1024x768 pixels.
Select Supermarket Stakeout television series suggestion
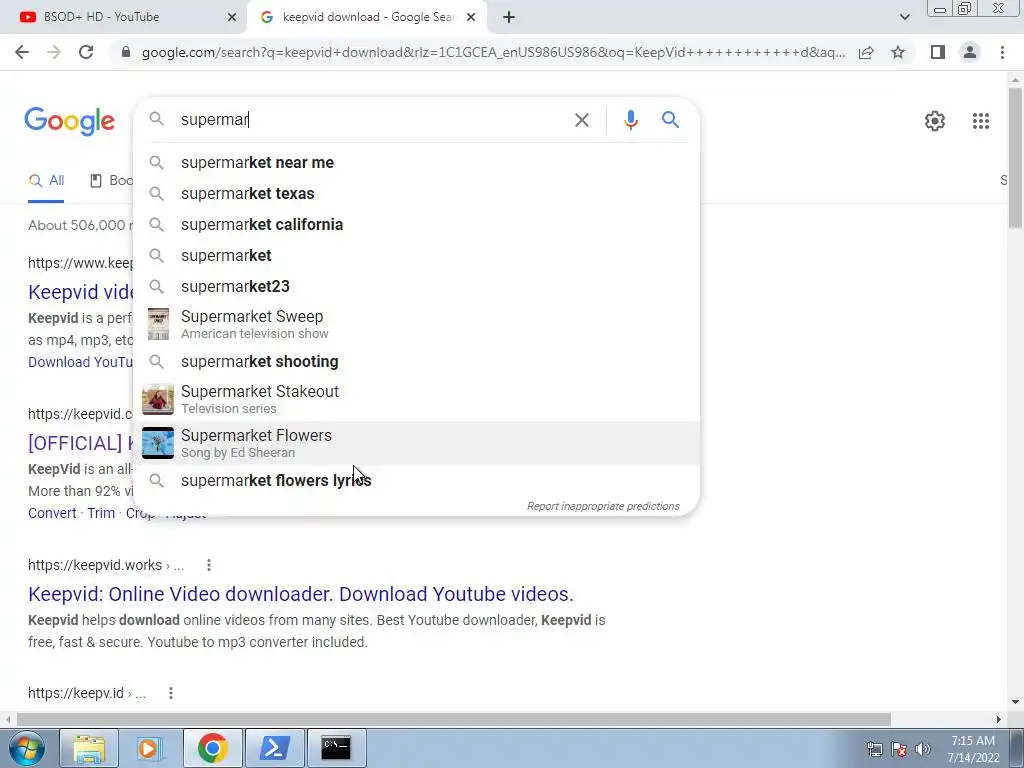pos(417,399)
